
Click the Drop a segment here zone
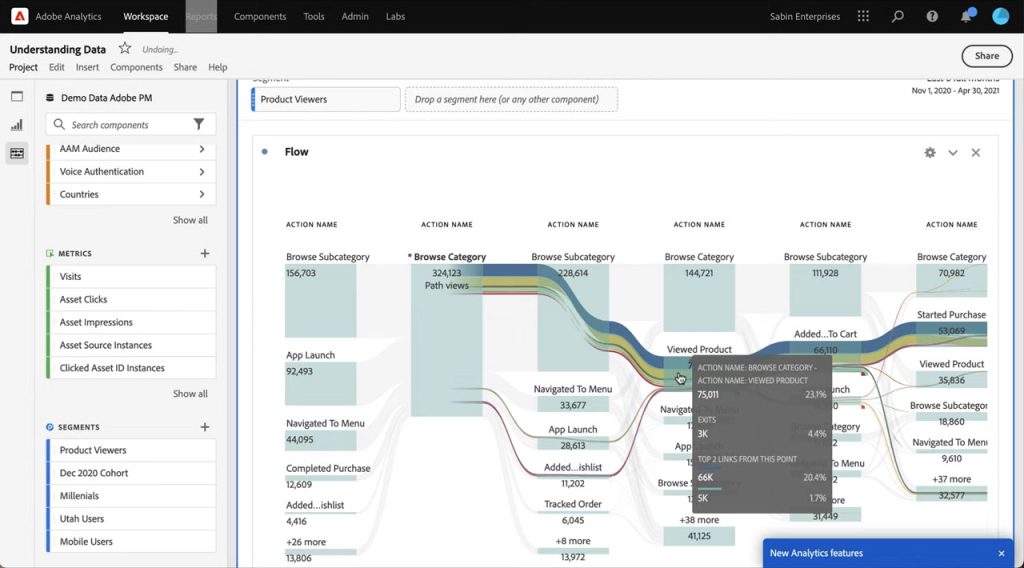[511, 99]
